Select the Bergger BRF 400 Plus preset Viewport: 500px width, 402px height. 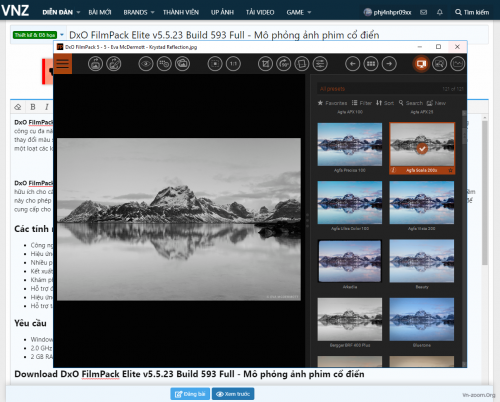click(x=350, y=319)
